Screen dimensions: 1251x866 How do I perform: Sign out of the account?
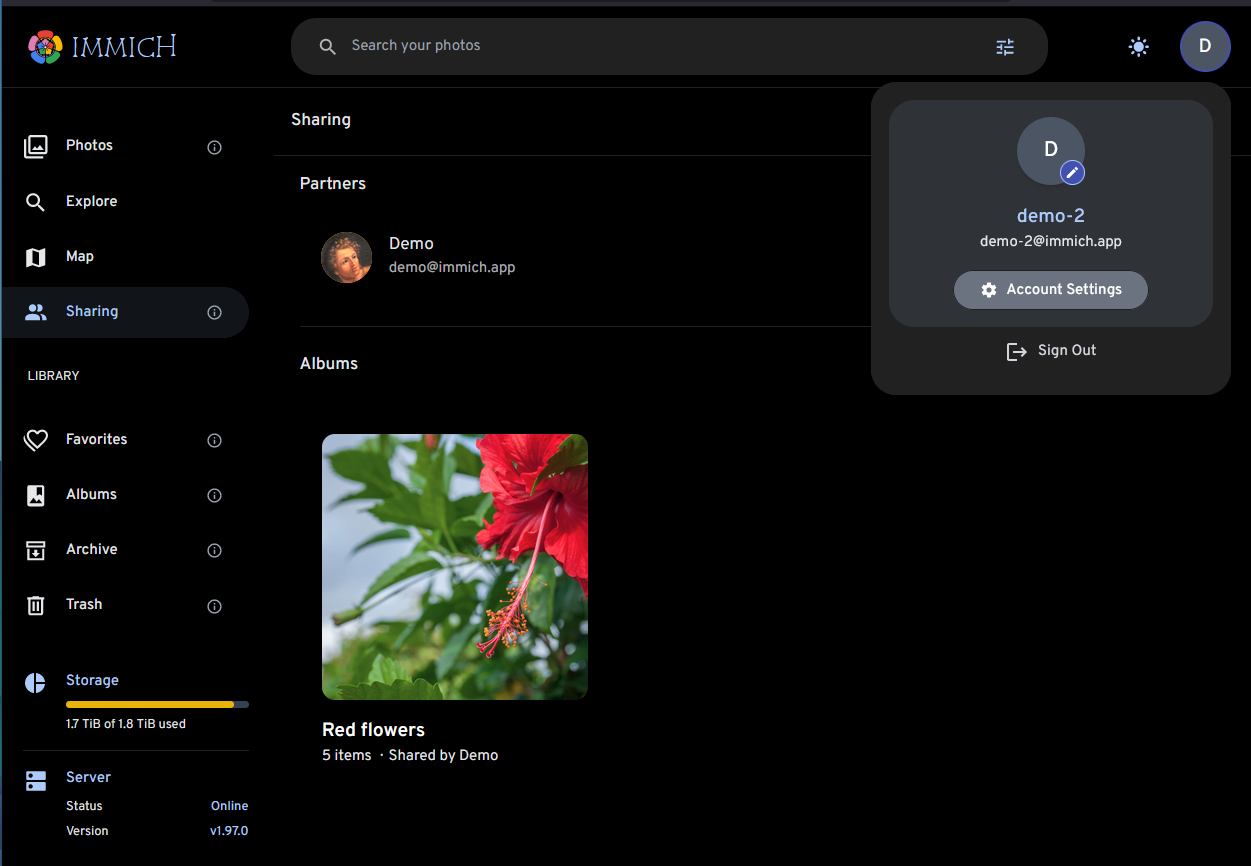(1051, 351)
